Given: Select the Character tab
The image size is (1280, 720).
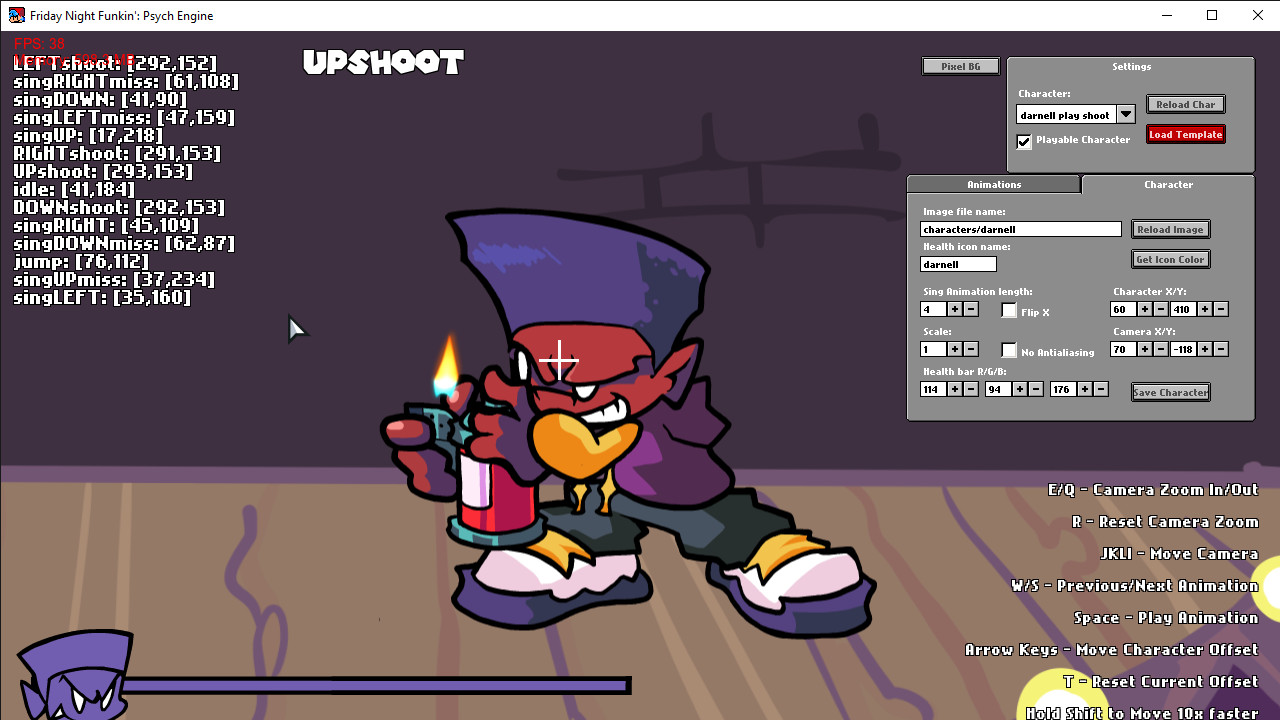Looking at the screenshot, I should click(1168, 184).
